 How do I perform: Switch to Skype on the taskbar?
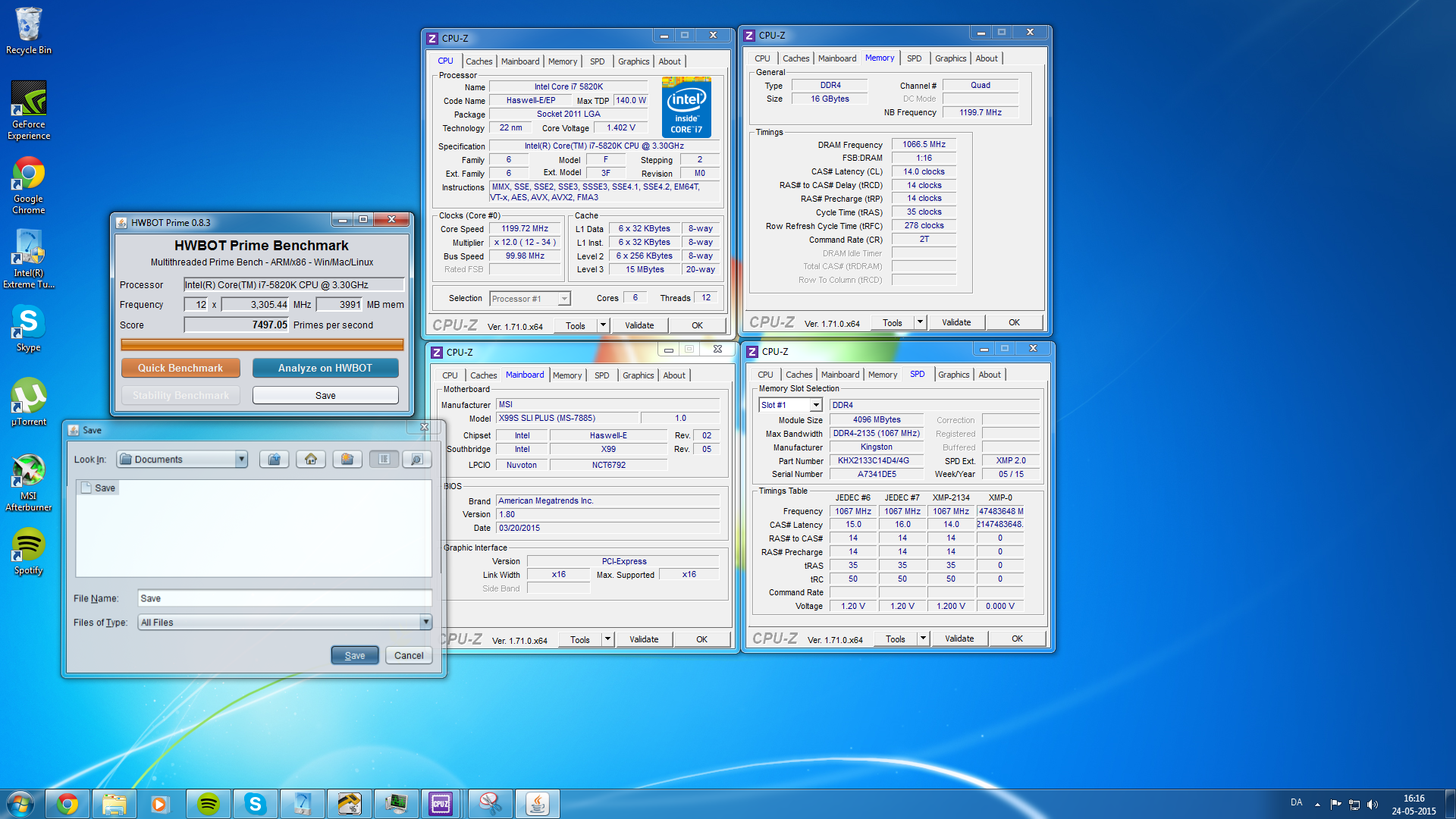[x=255, y=804]
